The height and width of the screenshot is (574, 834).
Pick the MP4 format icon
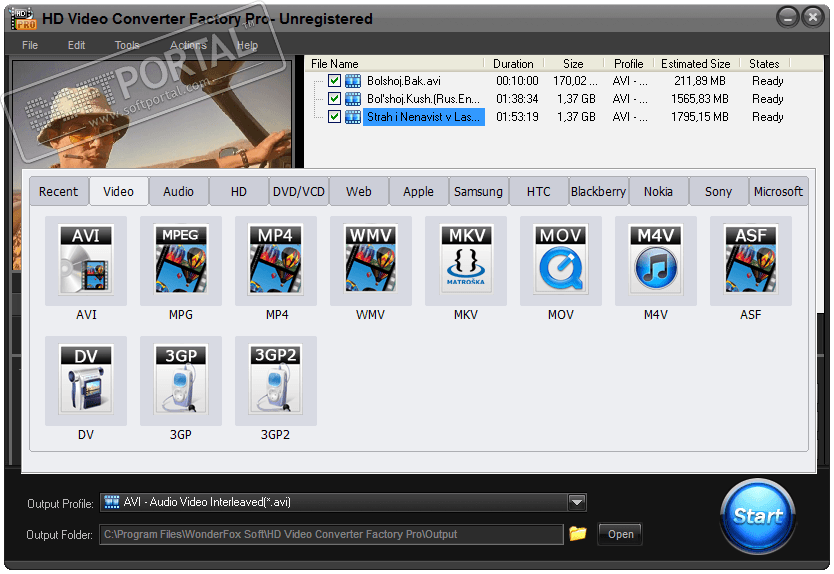pos(276,260)
